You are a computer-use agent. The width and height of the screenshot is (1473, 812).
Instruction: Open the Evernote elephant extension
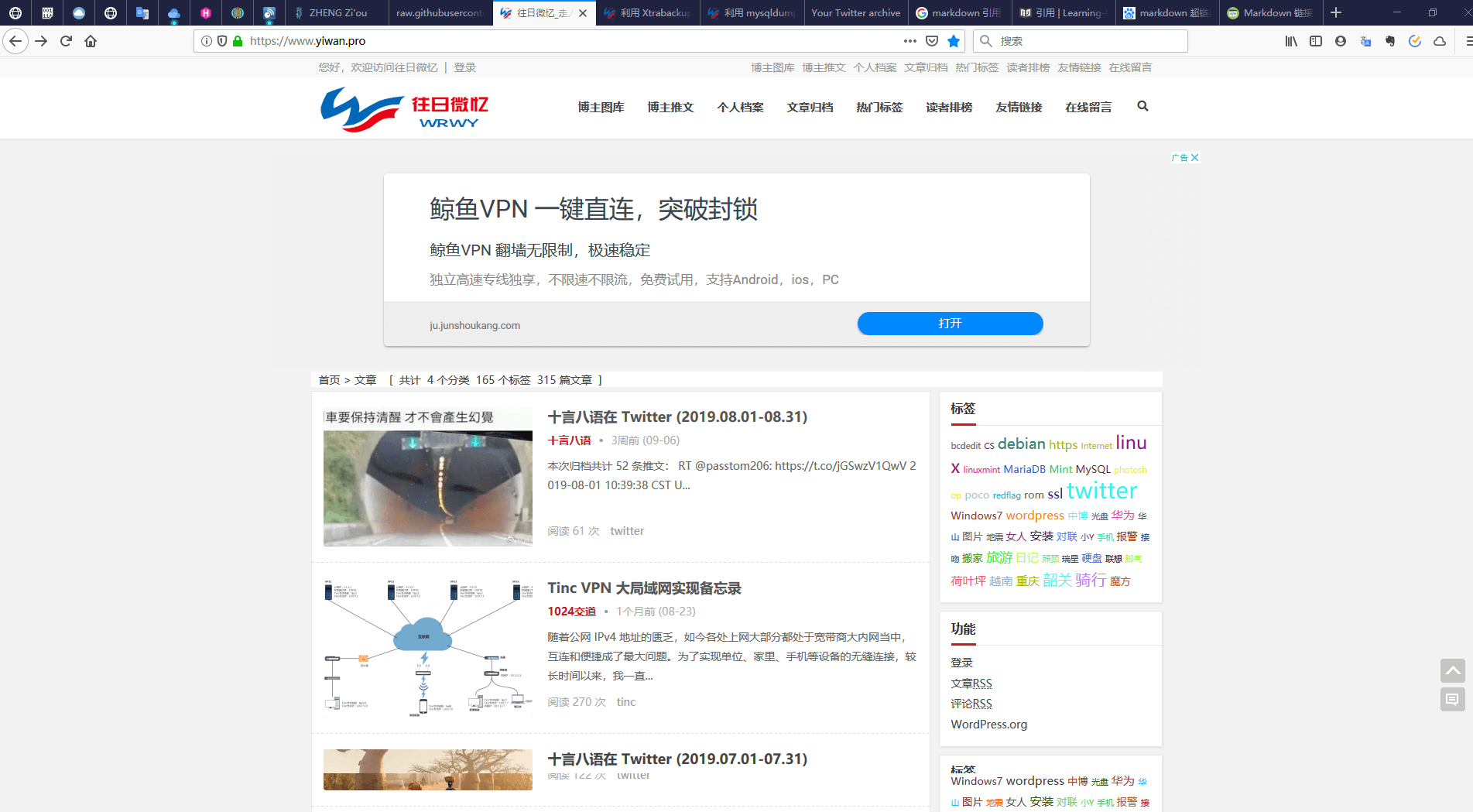(x=1390, y=41)
